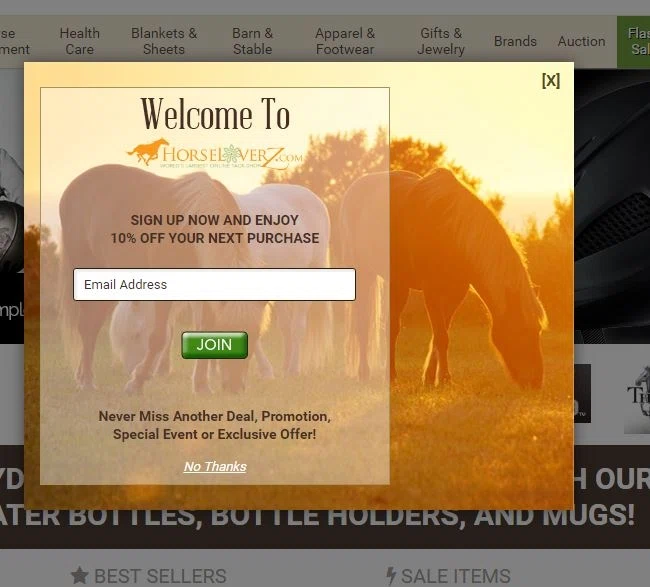Click the "Welcome To" heading text
The image size is (650, 587).
pos(215,114)
